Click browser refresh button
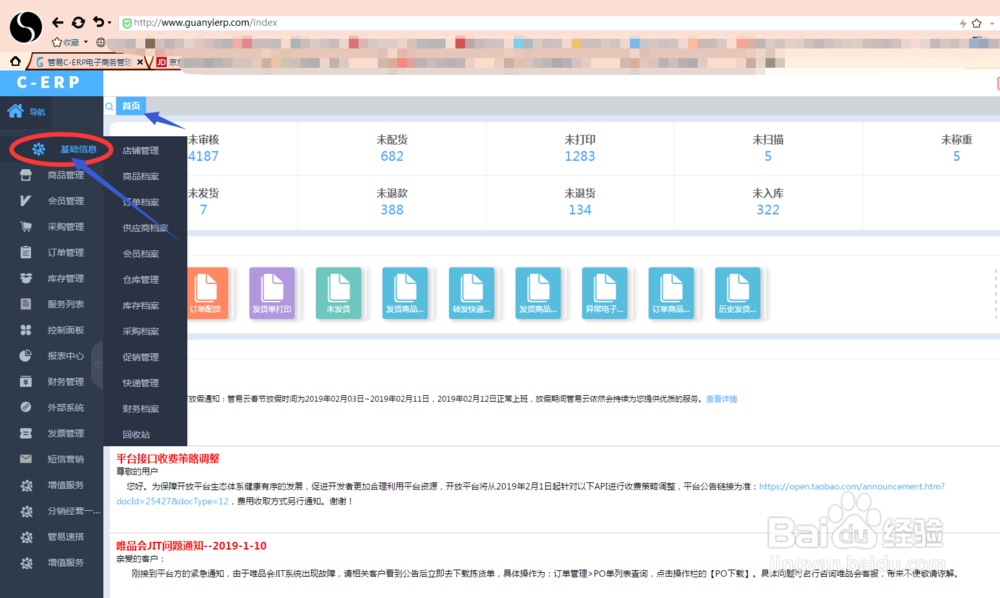This screenshot has width=1000, height=598. click(78, 22)
